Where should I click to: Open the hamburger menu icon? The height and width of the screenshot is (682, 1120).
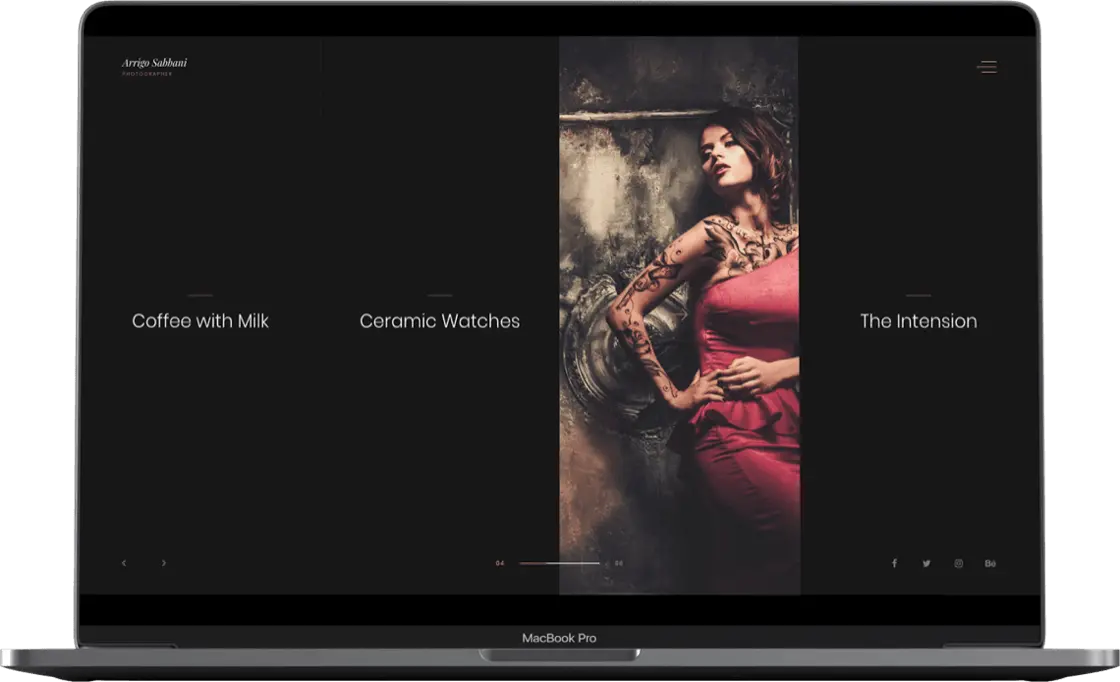point(987,67)
